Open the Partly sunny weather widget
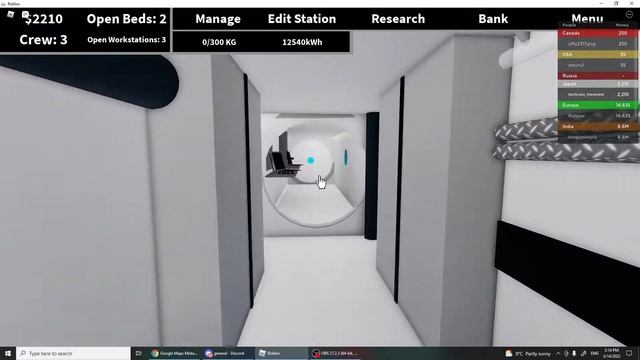This screenshot has width=640, height=360. click(528, 353)
